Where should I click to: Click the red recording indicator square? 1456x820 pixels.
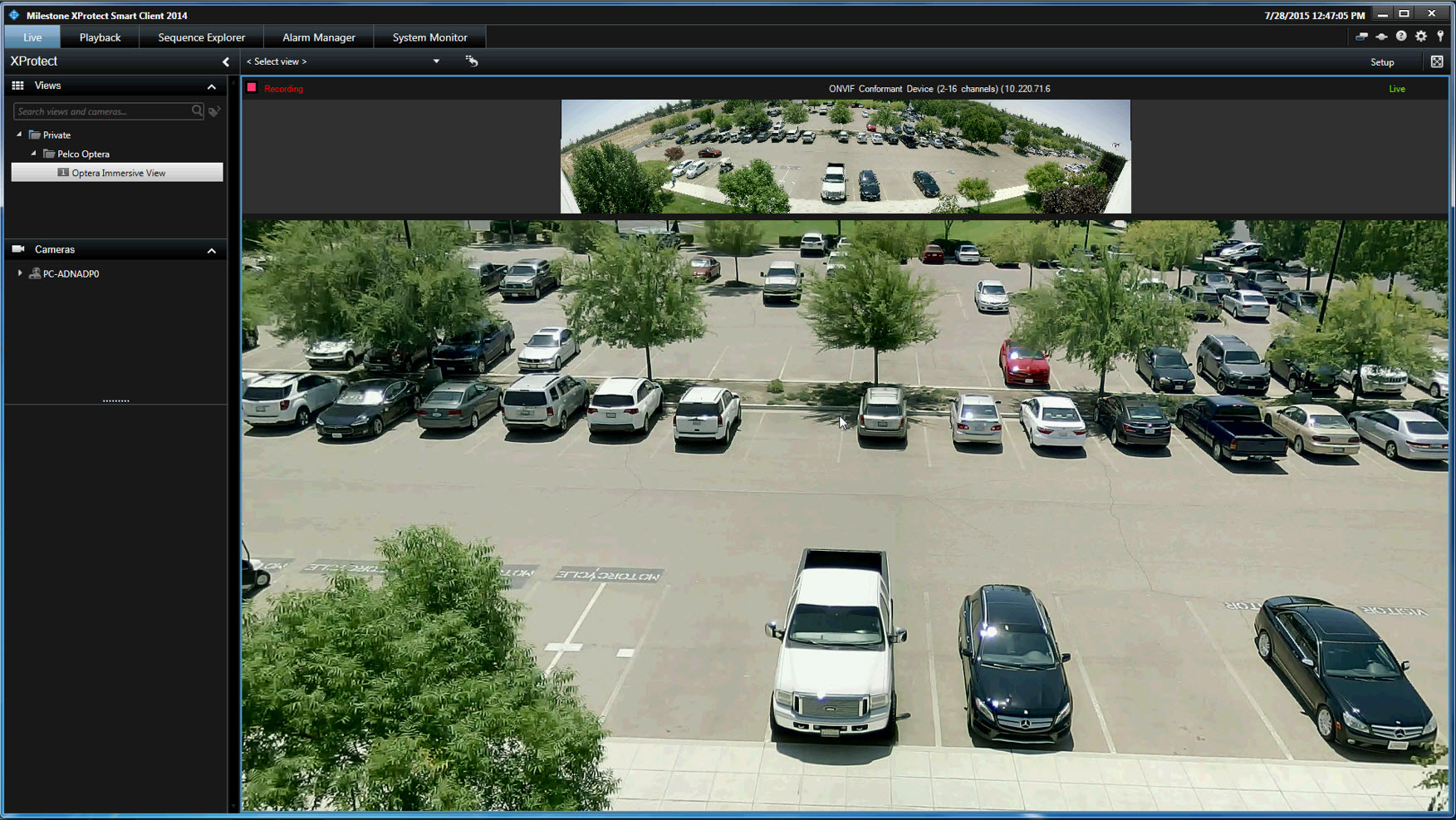click(x=252, y=88)
